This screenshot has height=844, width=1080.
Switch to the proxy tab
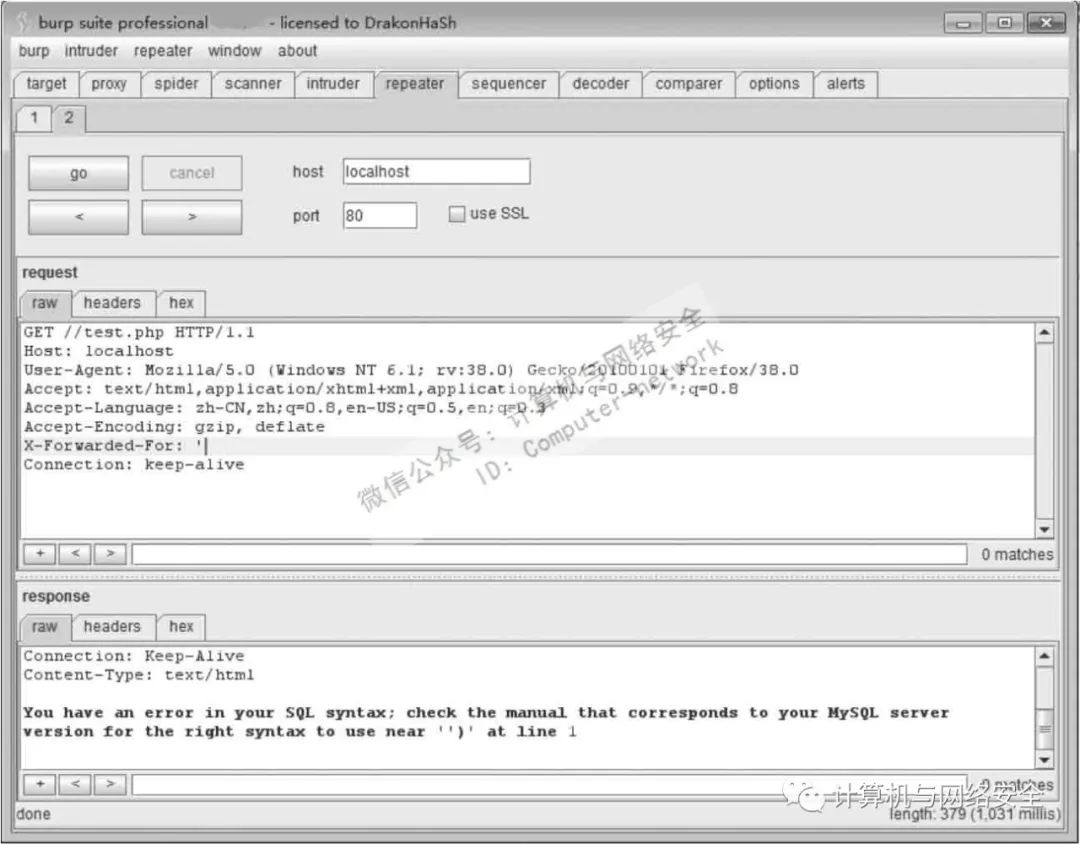(x=109, y=84)
